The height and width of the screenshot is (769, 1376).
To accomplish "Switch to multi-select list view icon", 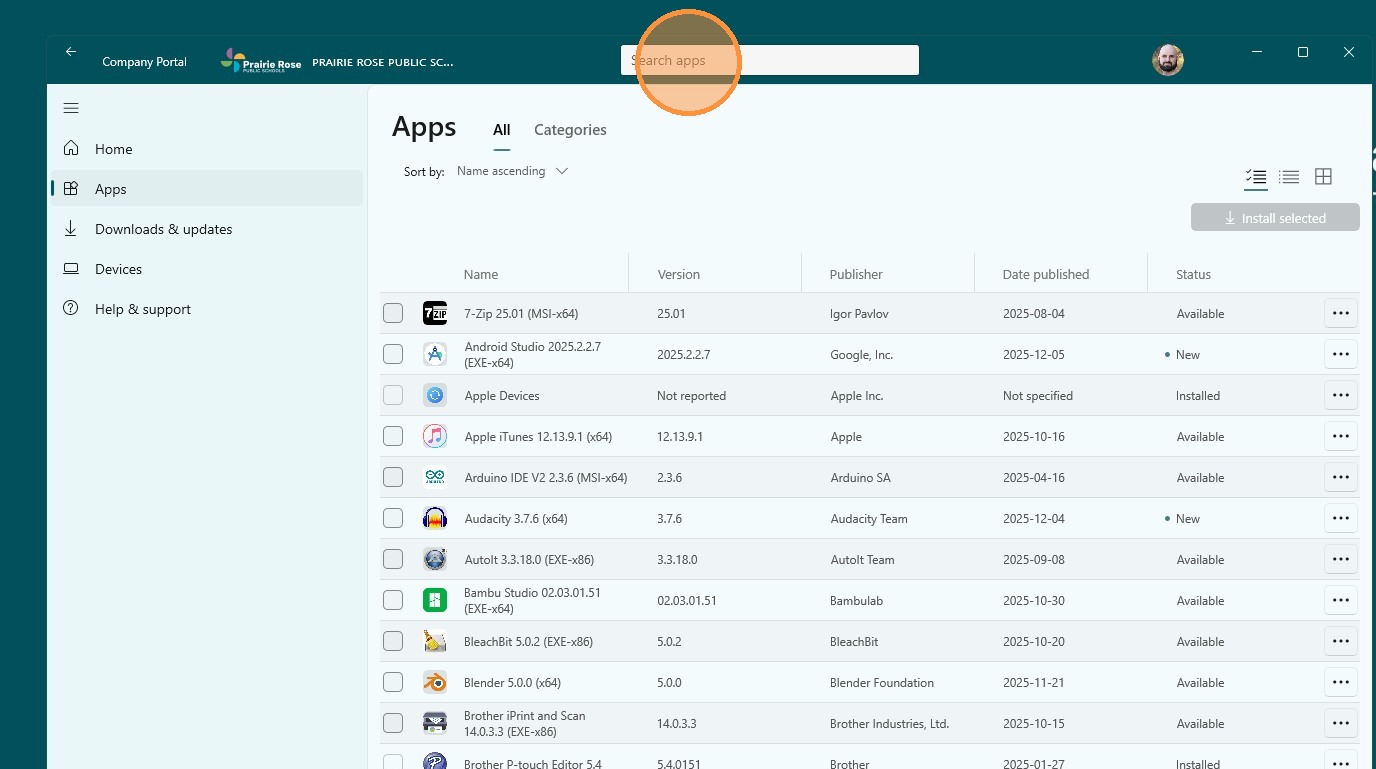I will (x=1256, y=177).
